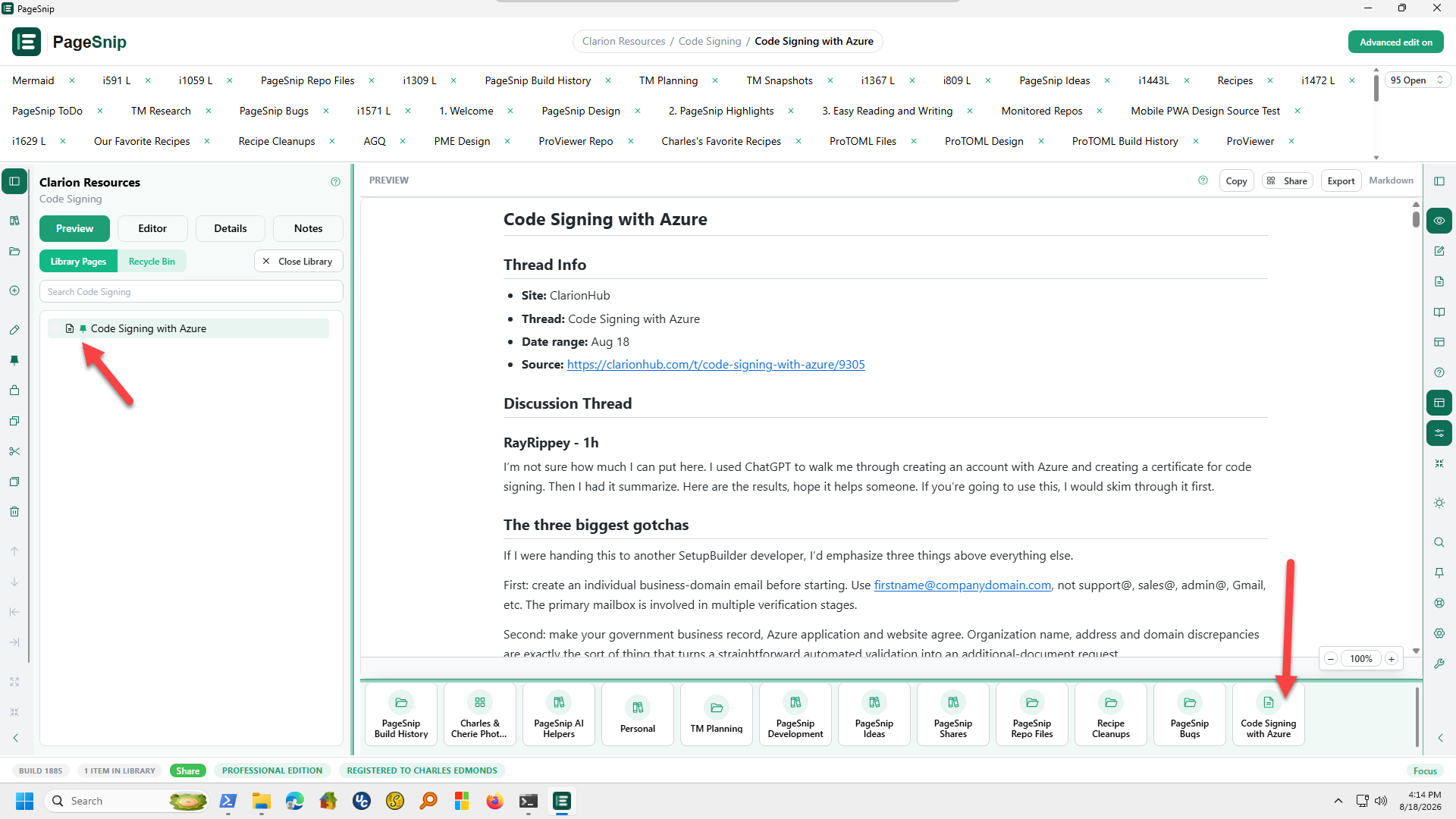Expand the 95 Open tabs dropdown
Image resolution: width=1456 pixels, height=819 pixels.
pyautogui.click(x=1417, y=80)
